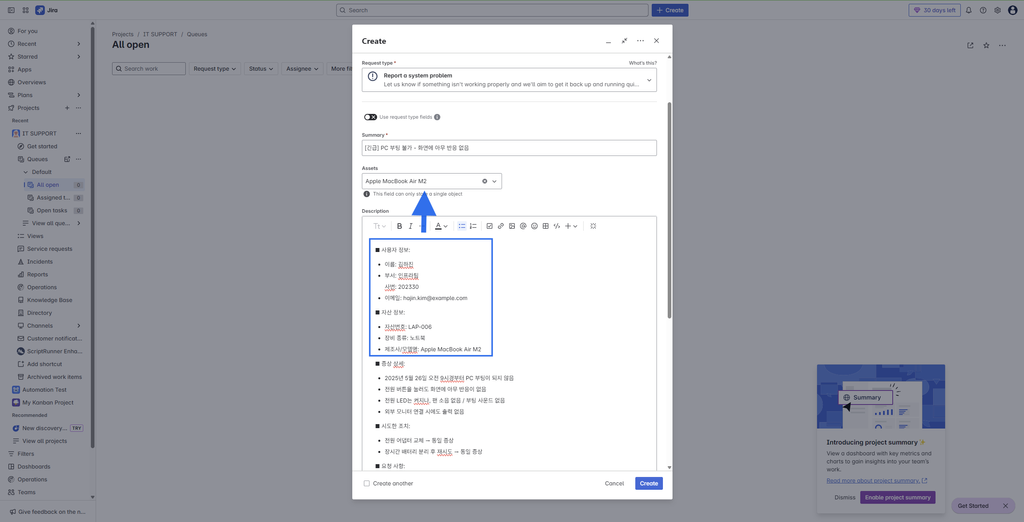Click the Search work field

coord(149,69)
